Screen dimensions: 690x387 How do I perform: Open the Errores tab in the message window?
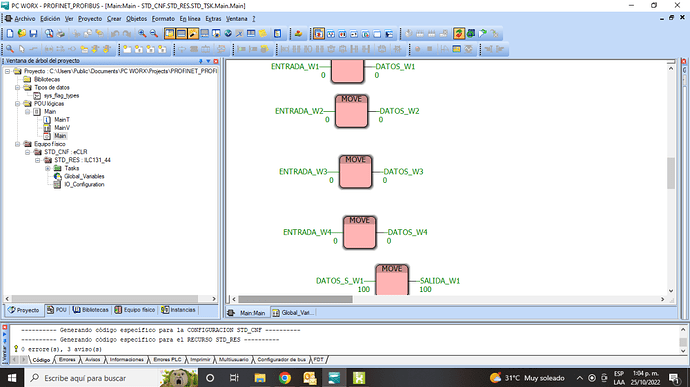tap(67, 360)
